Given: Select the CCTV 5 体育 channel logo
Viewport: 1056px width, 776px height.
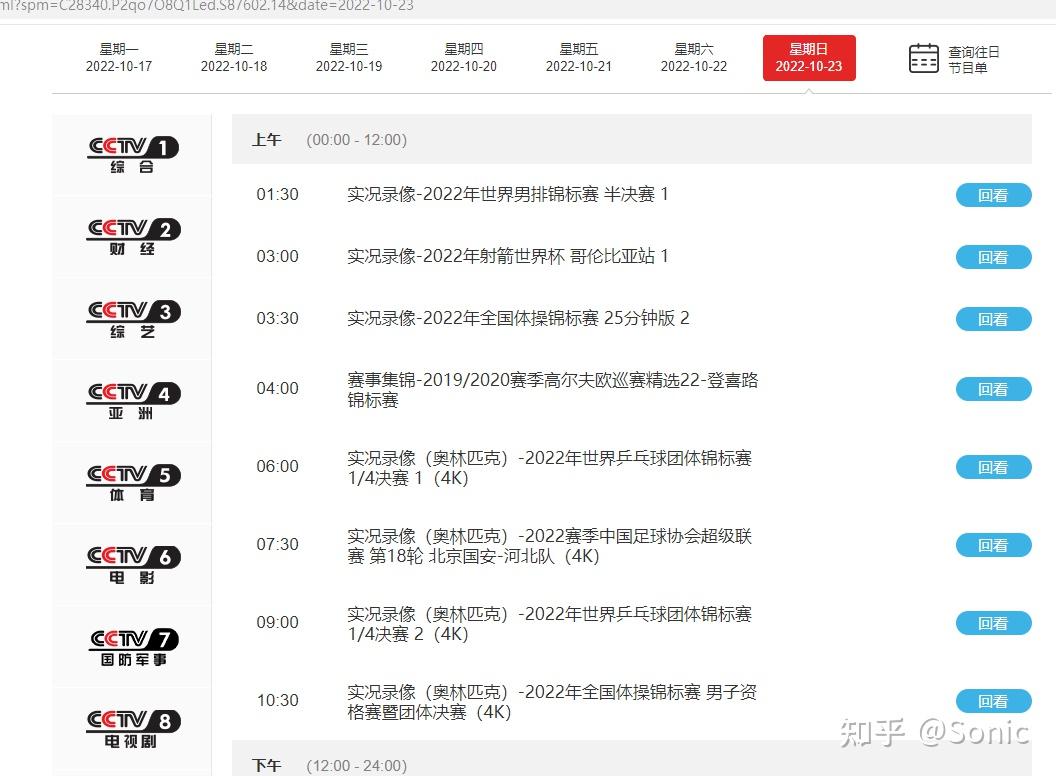Looking at the screenshot, I should tap(133, 483).
